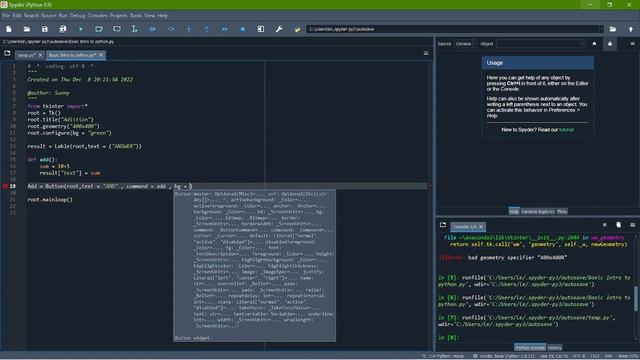Image resolution: width=640 pixels, height=360 pixels.
Task: Open Preferences with the wrench icon
Action: click(x=279, y=29)
